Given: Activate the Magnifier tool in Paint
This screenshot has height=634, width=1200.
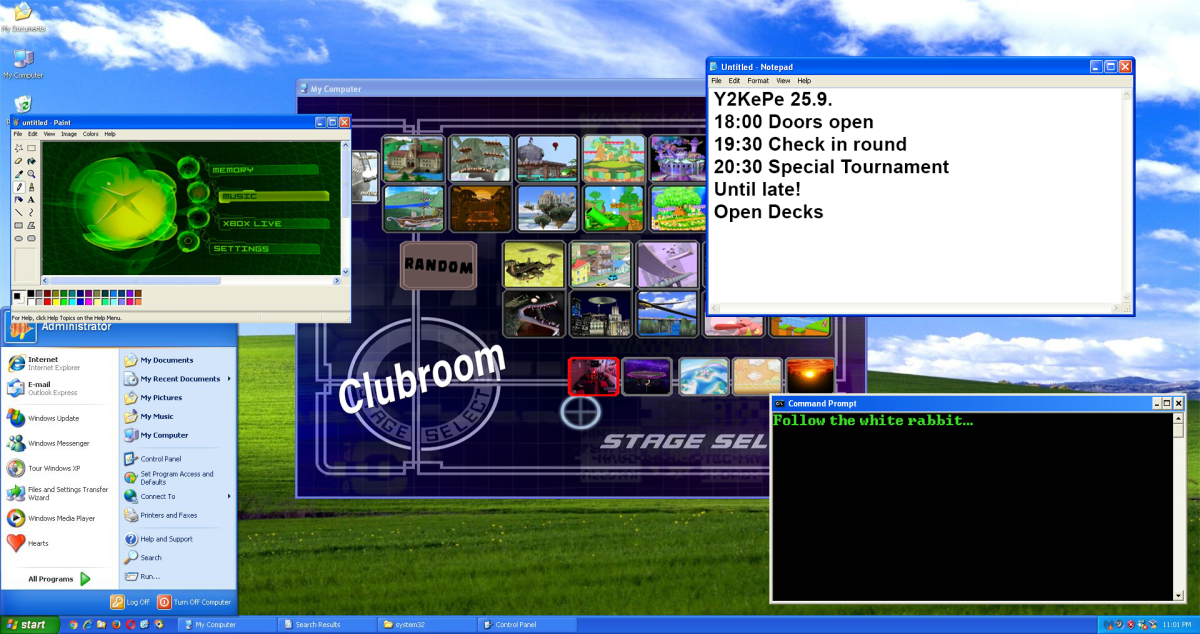Looking at the screenshot, I should point(32,174).
